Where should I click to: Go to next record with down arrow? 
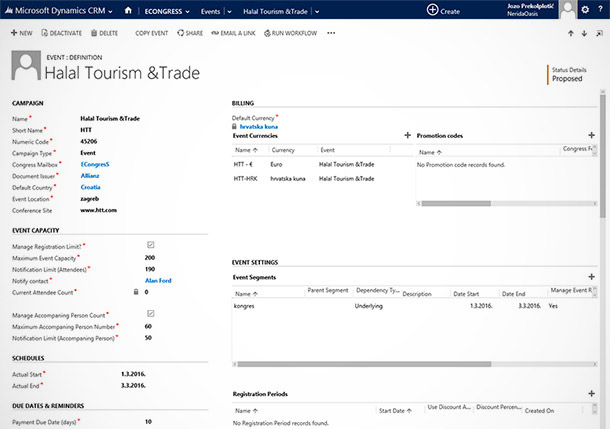[584, 33]
